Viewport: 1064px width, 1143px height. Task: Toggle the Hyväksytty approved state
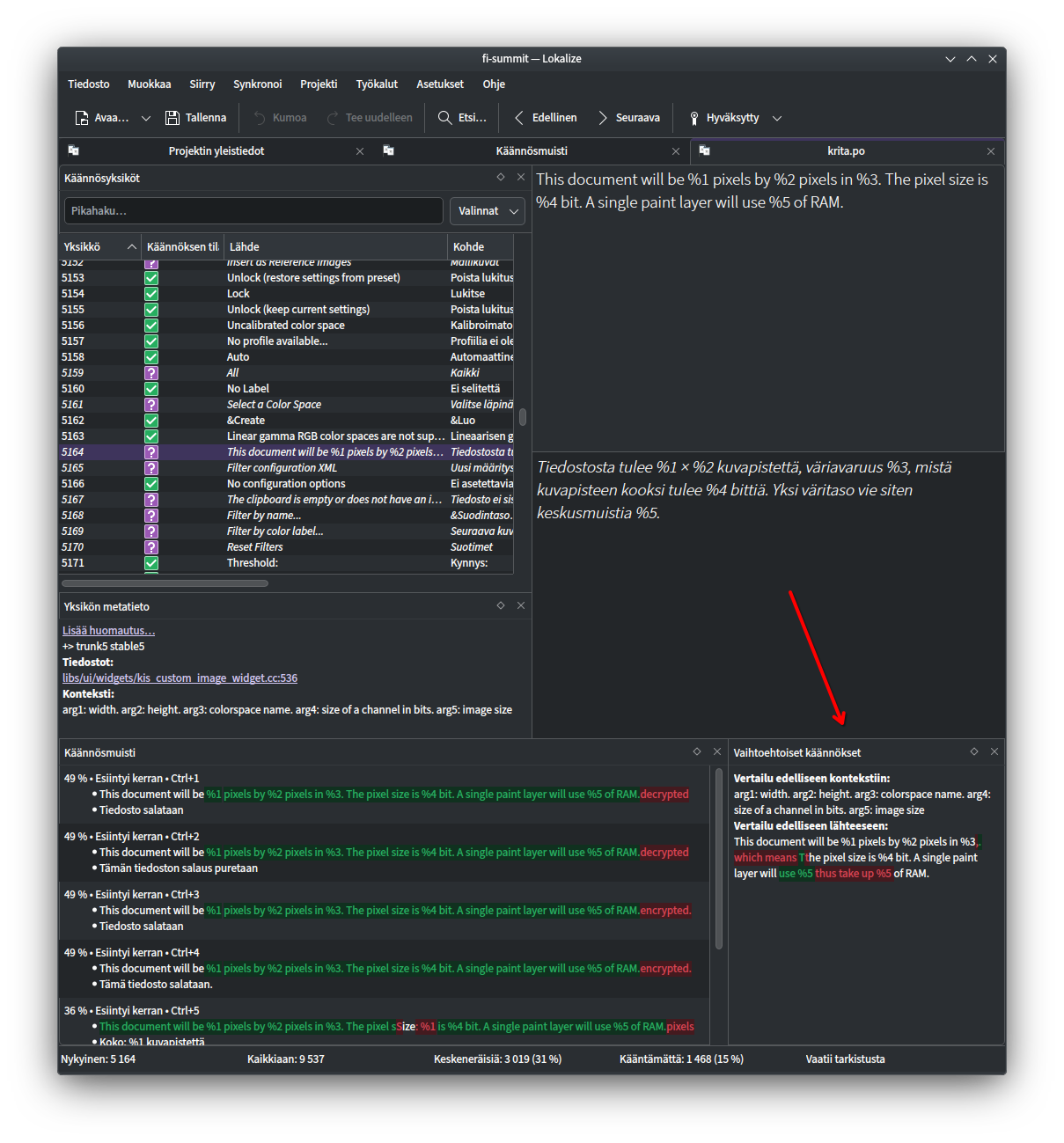click(723, 118)
